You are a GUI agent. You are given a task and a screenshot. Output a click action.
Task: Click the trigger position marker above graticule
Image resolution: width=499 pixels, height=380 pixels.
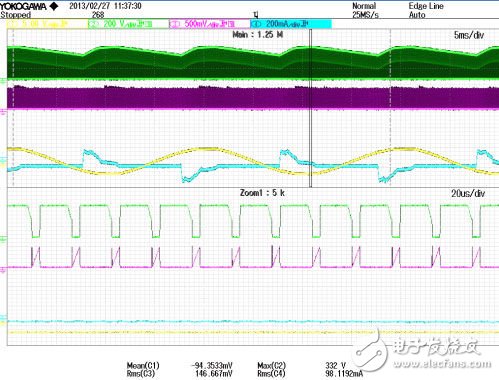click(256, 15)
